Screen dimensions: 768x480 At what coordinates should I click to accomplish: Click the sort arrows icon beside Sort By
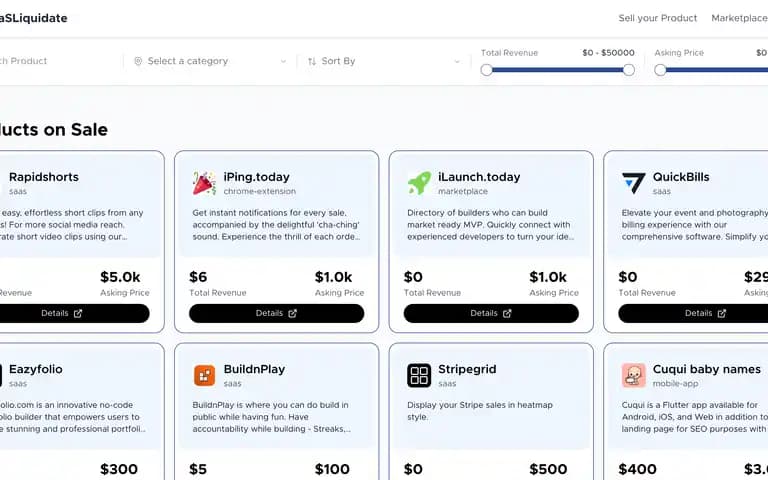point(312,61)
